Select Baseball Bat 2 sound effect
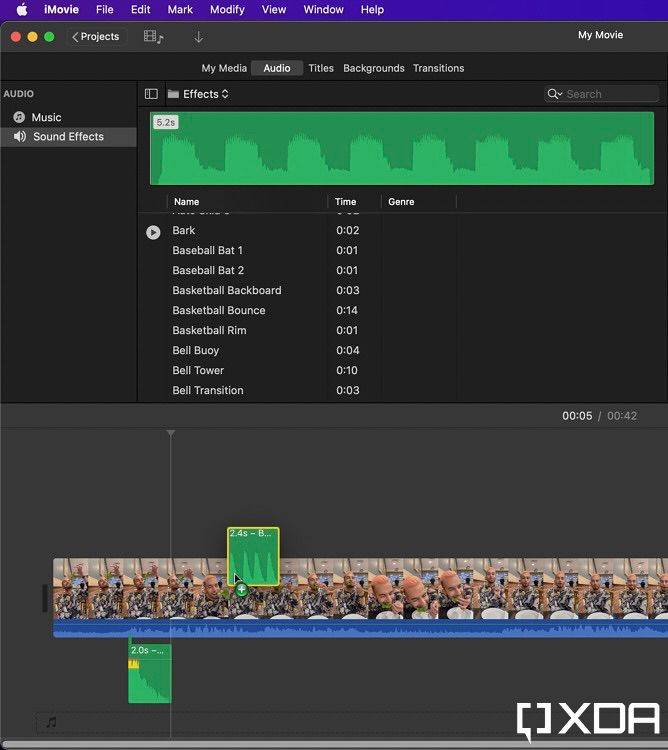 point(402,271)
